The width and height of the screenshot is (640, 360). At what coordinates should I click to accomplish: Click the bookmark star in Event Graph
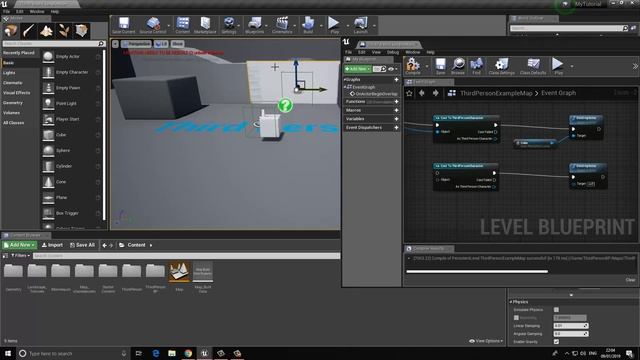pyautogui.click(x=409, y=93)
